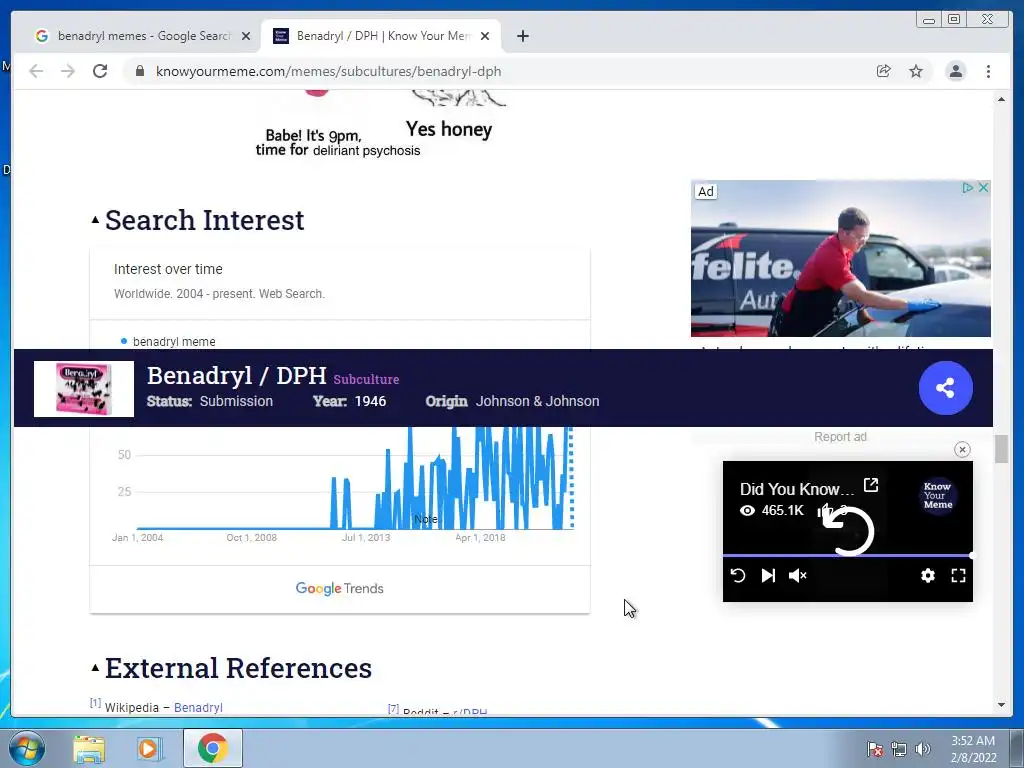Click small replay button in video controls

coord(738,575)
